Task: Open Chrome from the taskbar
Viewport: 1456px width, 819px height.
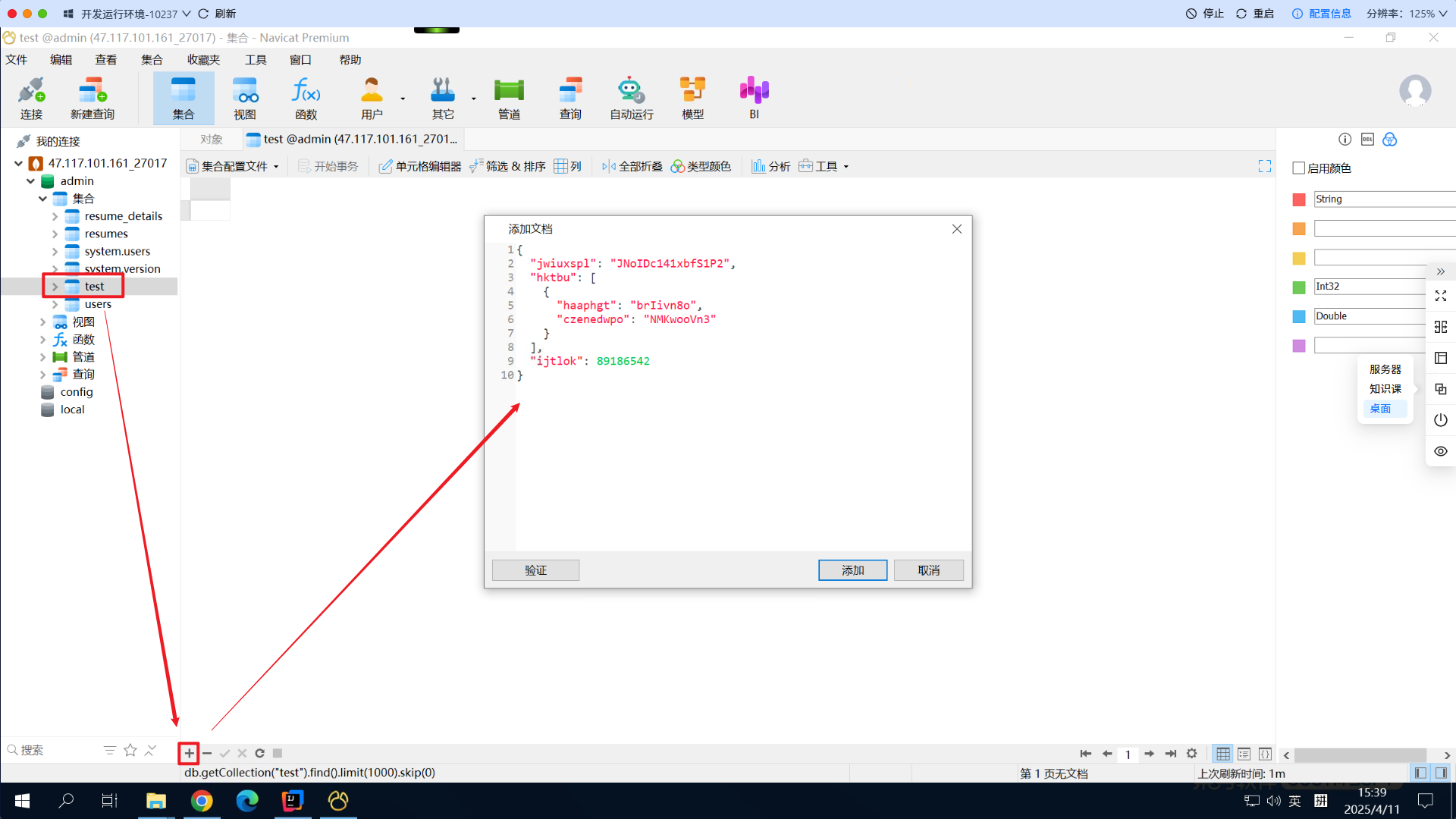Action: [x=202, y=801]
